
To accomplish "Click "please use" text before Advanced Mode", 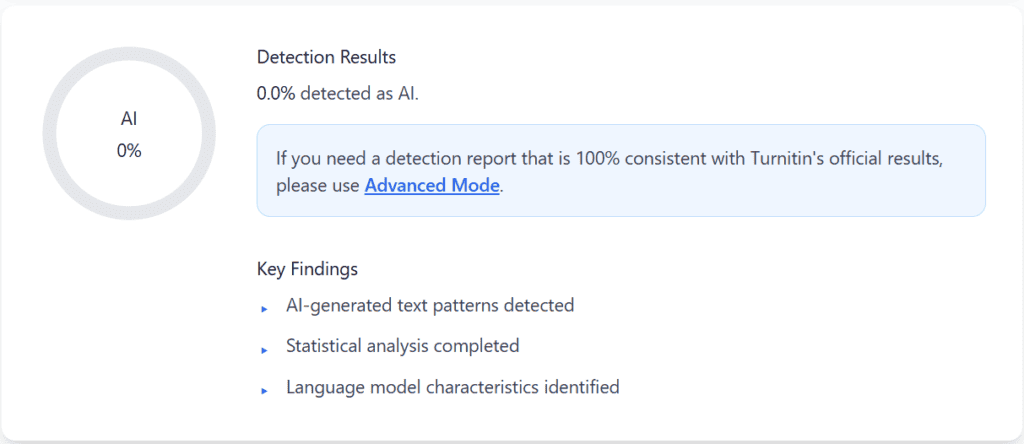I will [319, 186].
